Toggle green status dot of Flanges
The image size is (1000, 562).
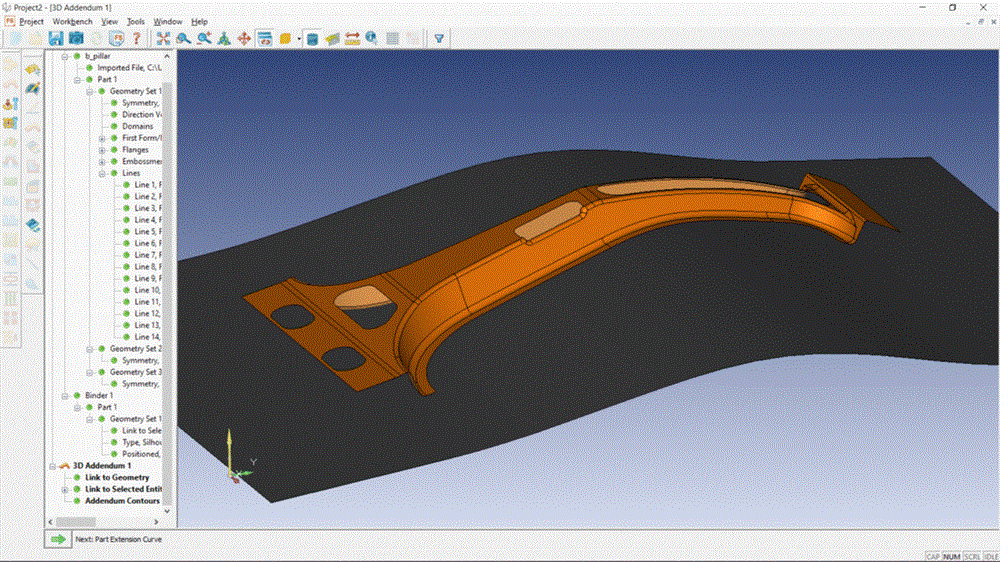click(114, 150)
